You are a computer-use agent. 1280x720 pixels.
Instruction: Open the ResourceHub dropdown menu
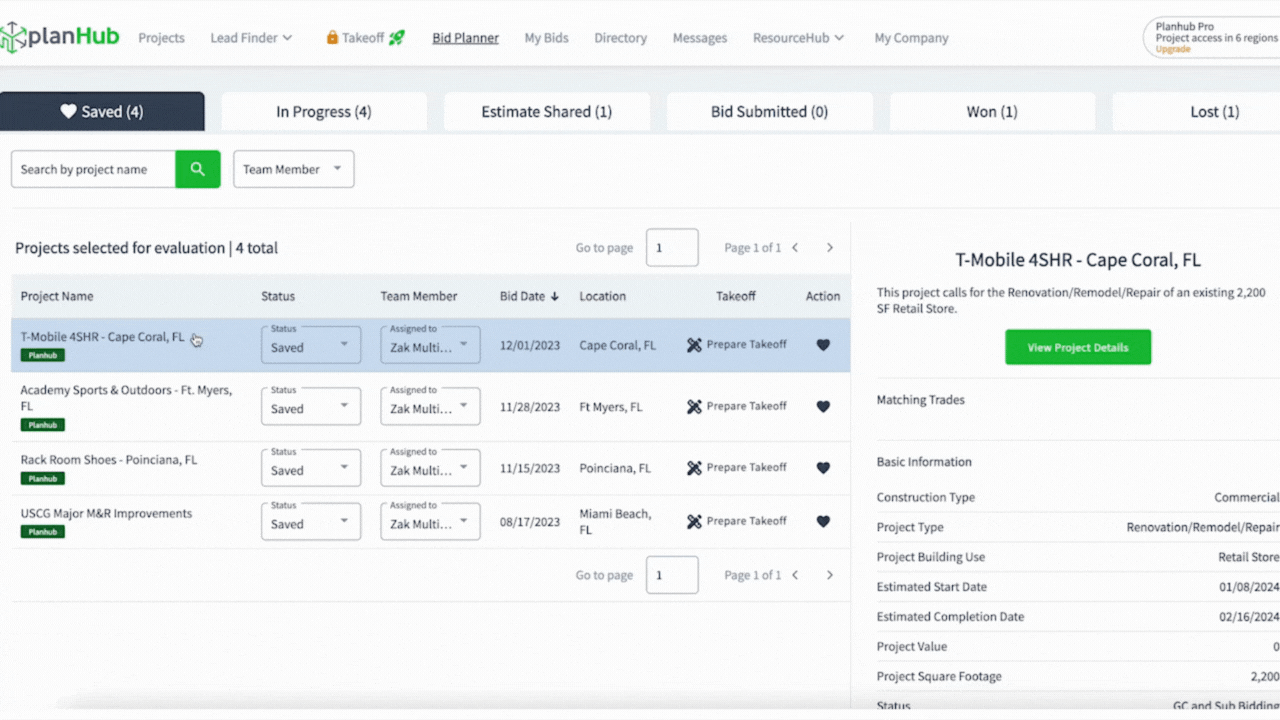point(798,38)
